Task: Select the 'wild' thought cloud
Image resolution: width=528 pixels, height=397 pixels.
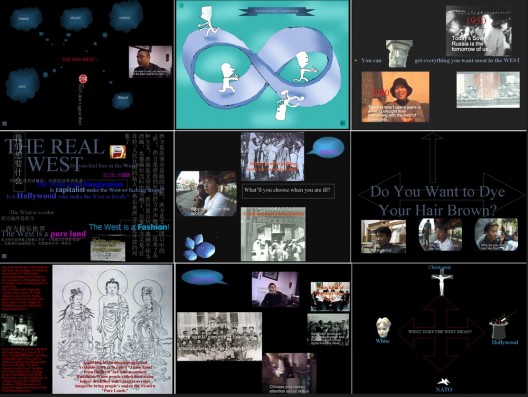Action: (x=22, y=86)
